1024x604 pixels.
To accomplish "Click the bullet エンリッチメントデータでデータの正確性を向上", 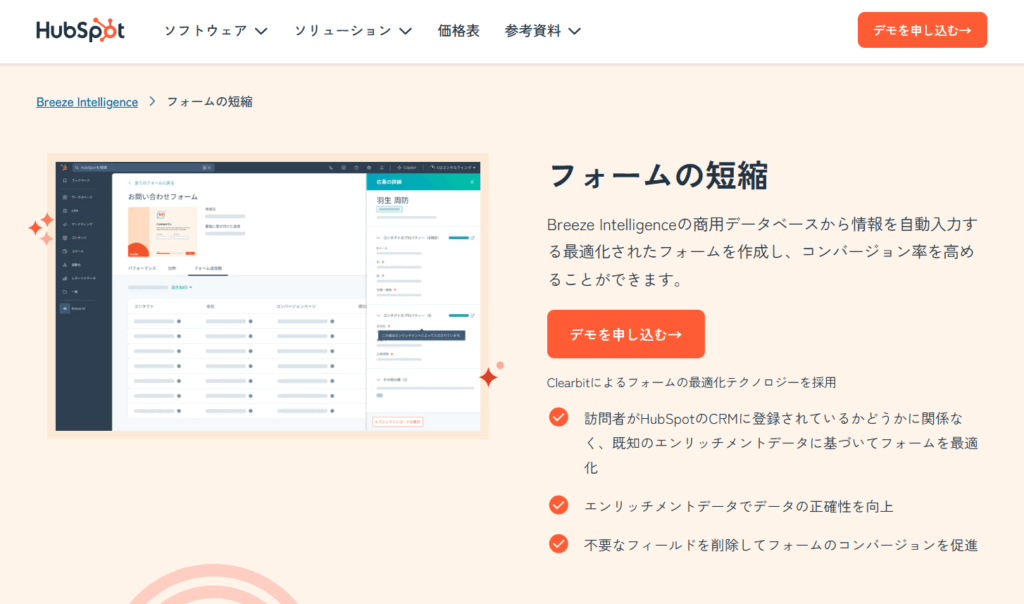I will coord(739,506).
